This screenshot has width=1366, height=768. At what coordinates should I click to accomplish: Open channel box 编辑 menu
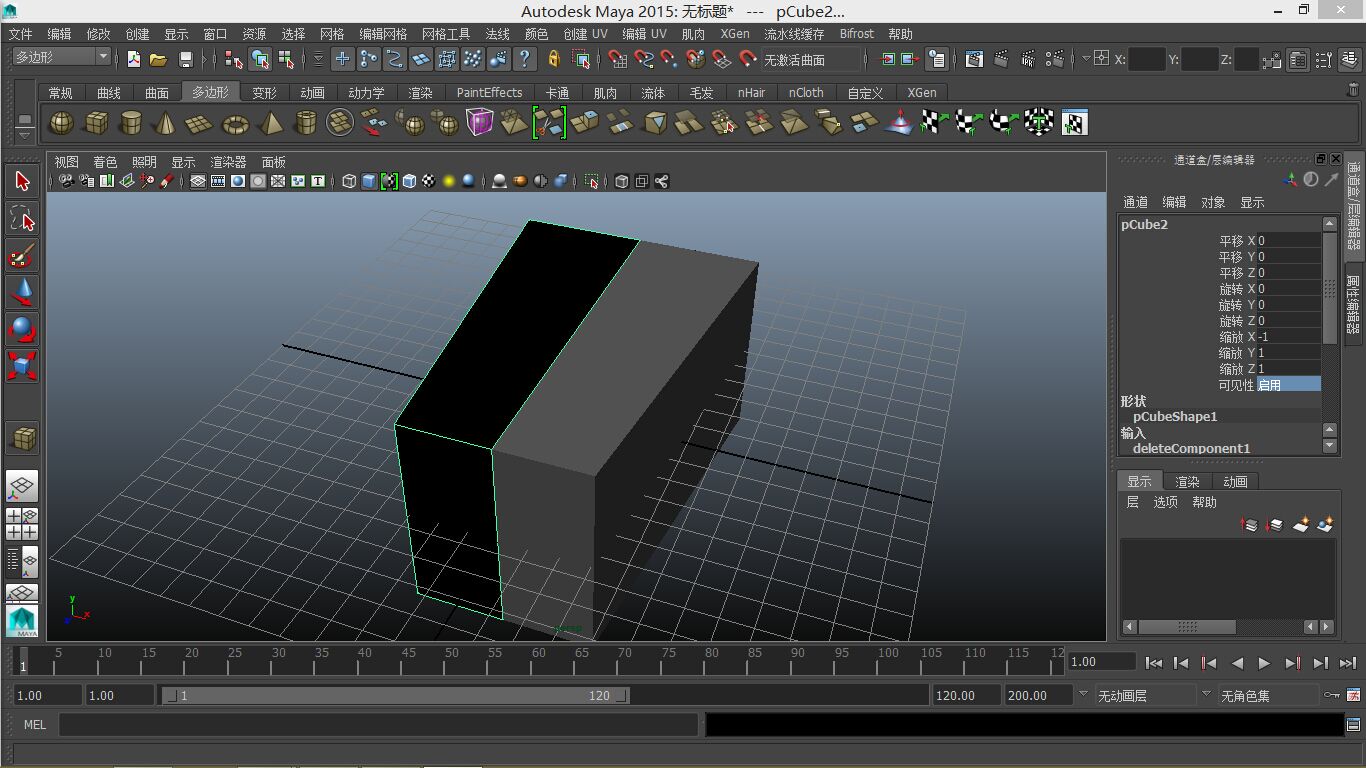point(1174,202)
